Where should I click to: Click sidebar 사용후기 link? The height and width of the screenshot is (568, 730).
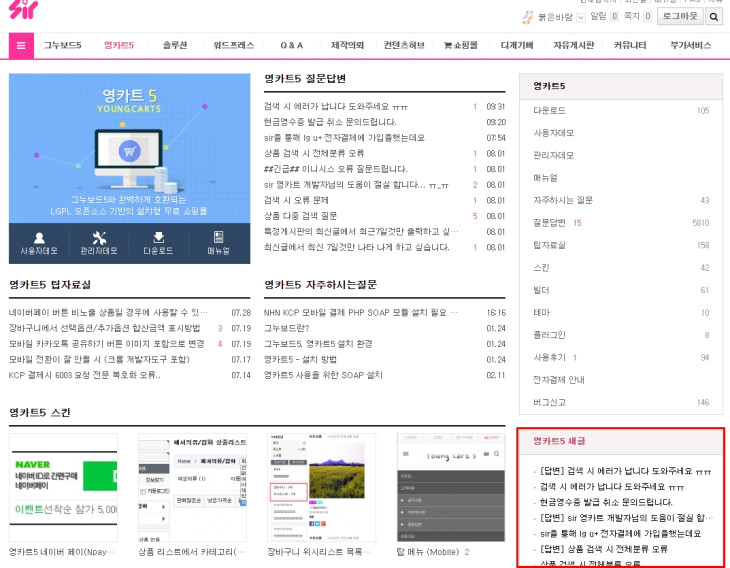click(x=549, y=358)
